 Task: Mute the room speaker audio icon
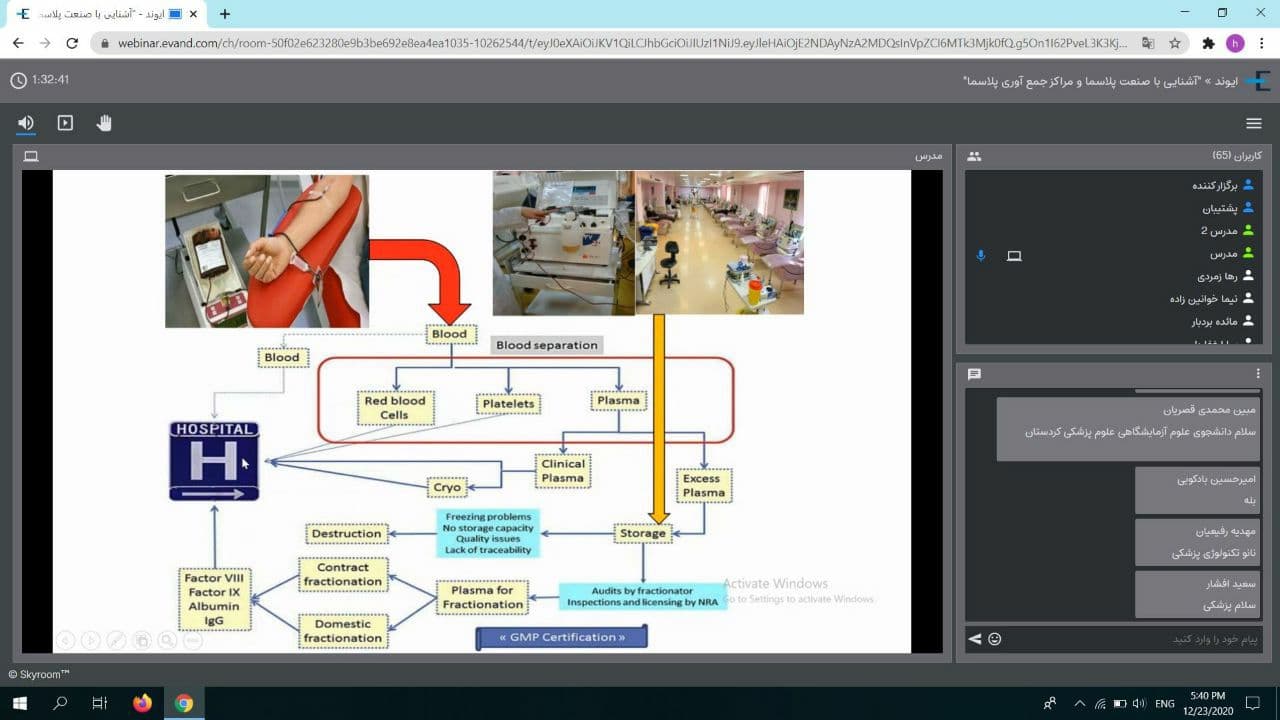[26, 123]
